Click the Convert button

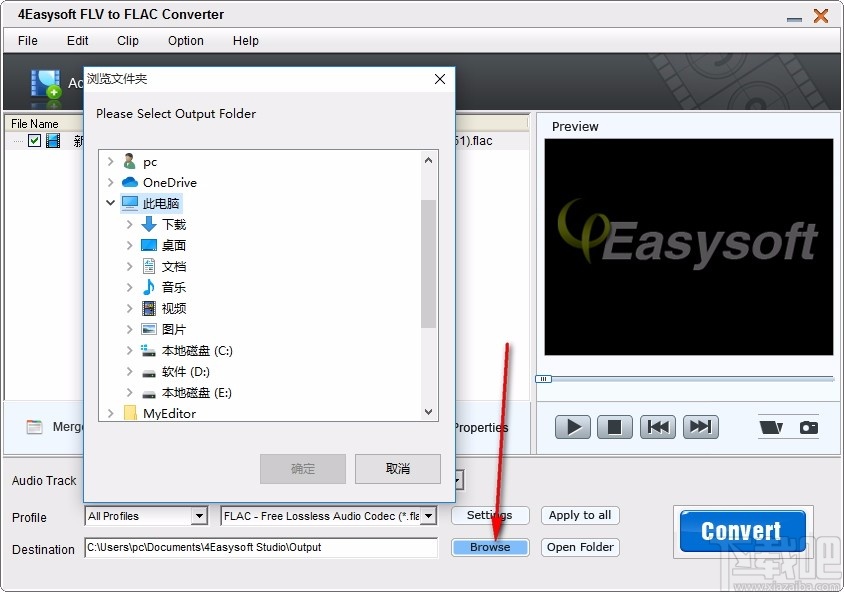coord(741,531)
